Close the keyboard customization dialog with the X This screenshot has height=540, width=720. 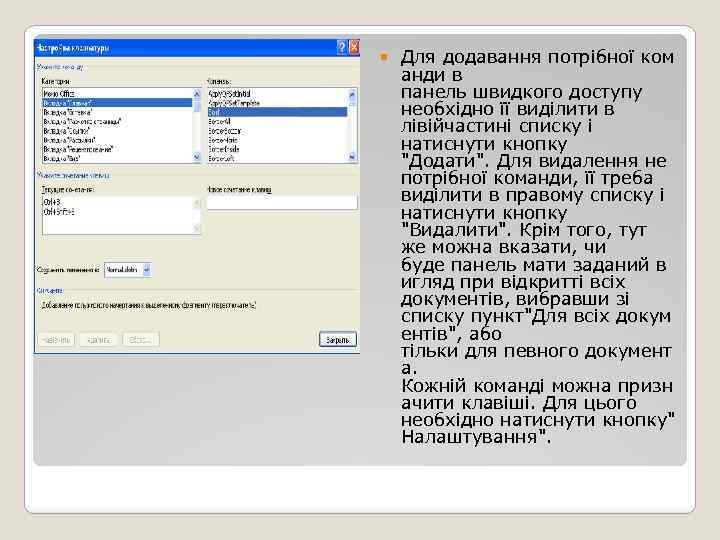click(354, 47)
